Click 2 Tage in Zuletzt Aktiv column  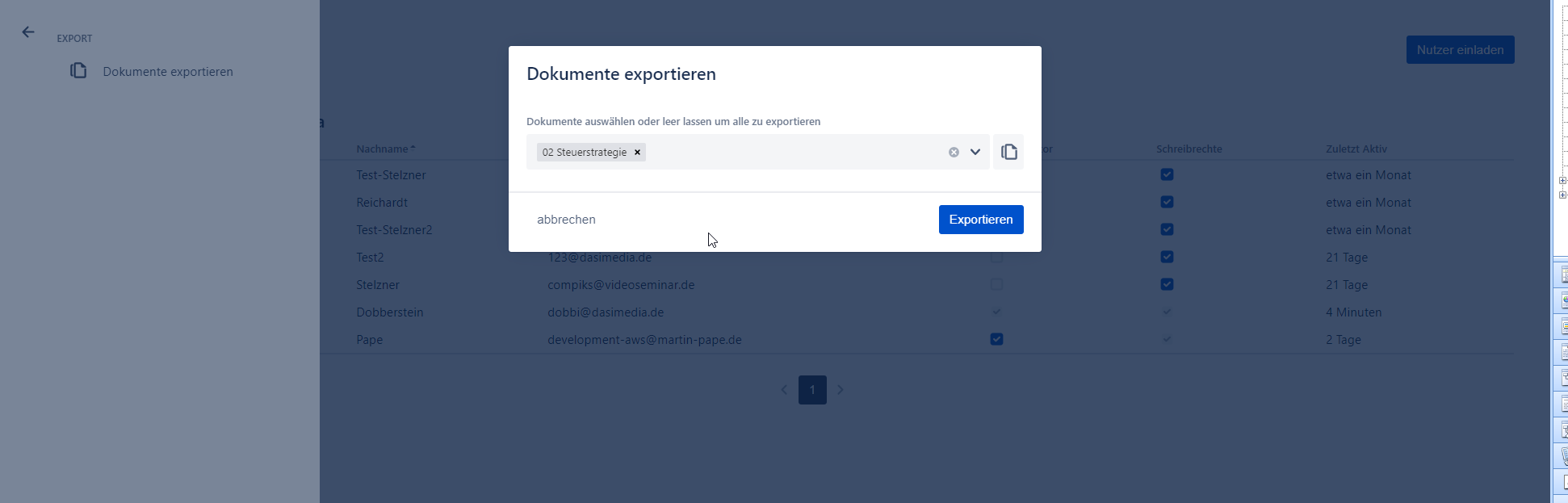(1344, 340)
